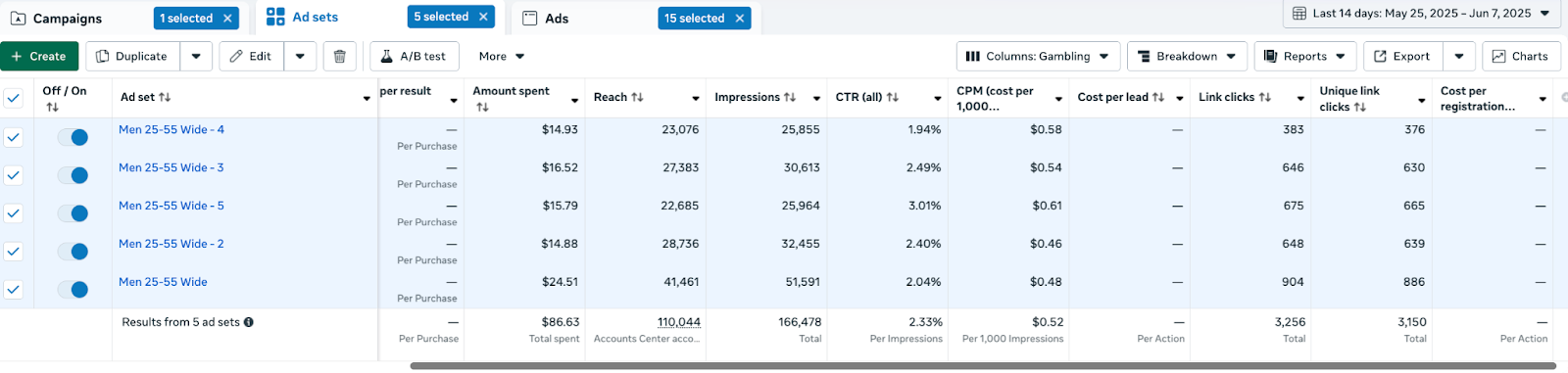The height and width of the screenshot is (373, 1568).
Task: Open the Charts view
Action: [x=1521, y=57]
